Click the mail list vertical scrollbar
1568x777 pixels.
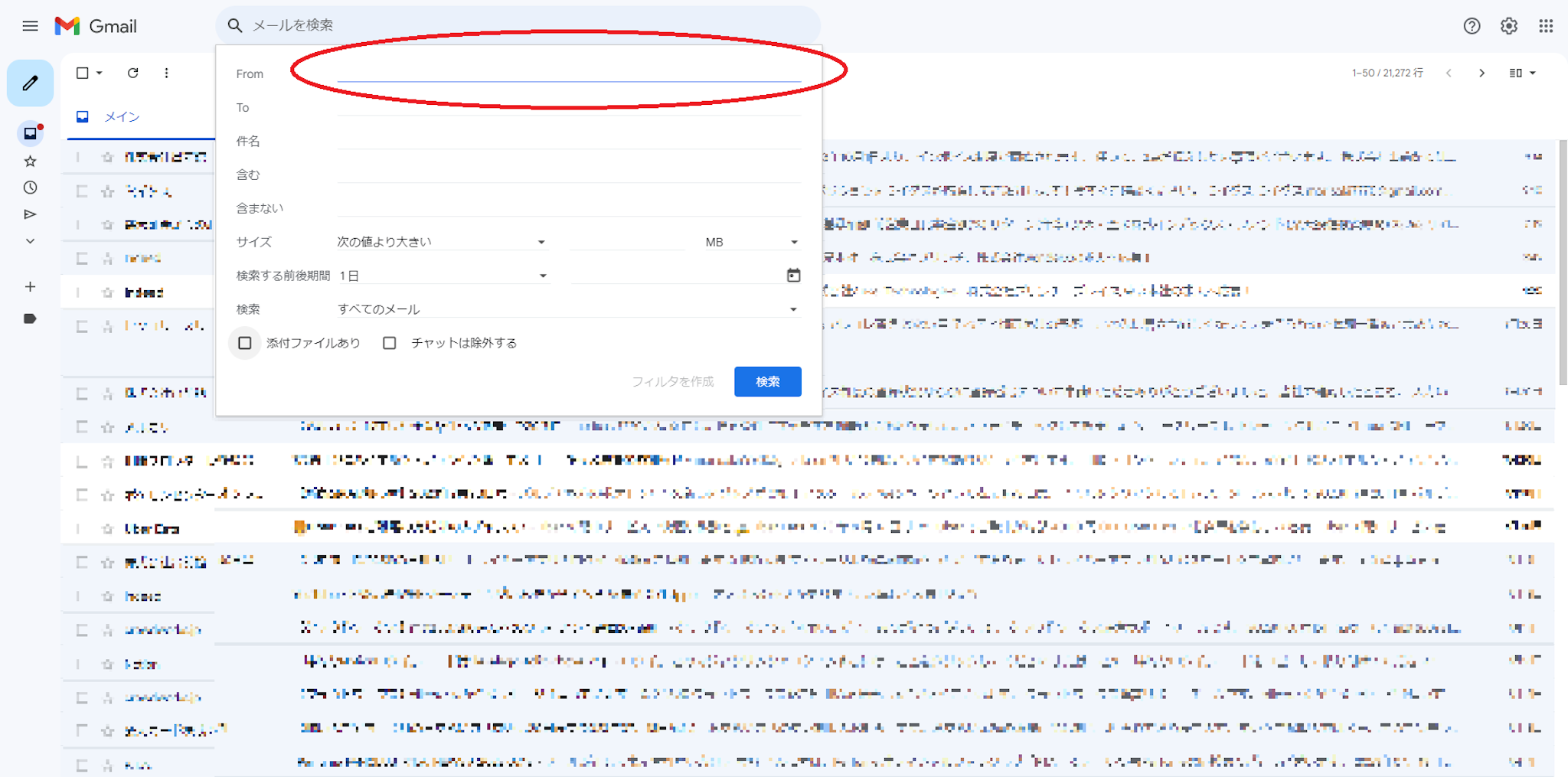[1563, 262]
